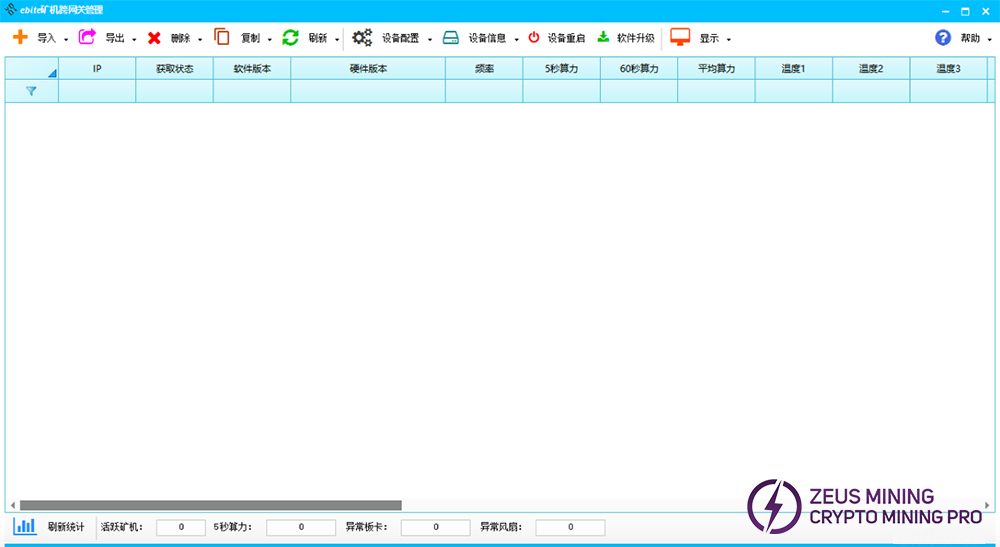Sort by the 平均算力 column header

tap(716, 68)
